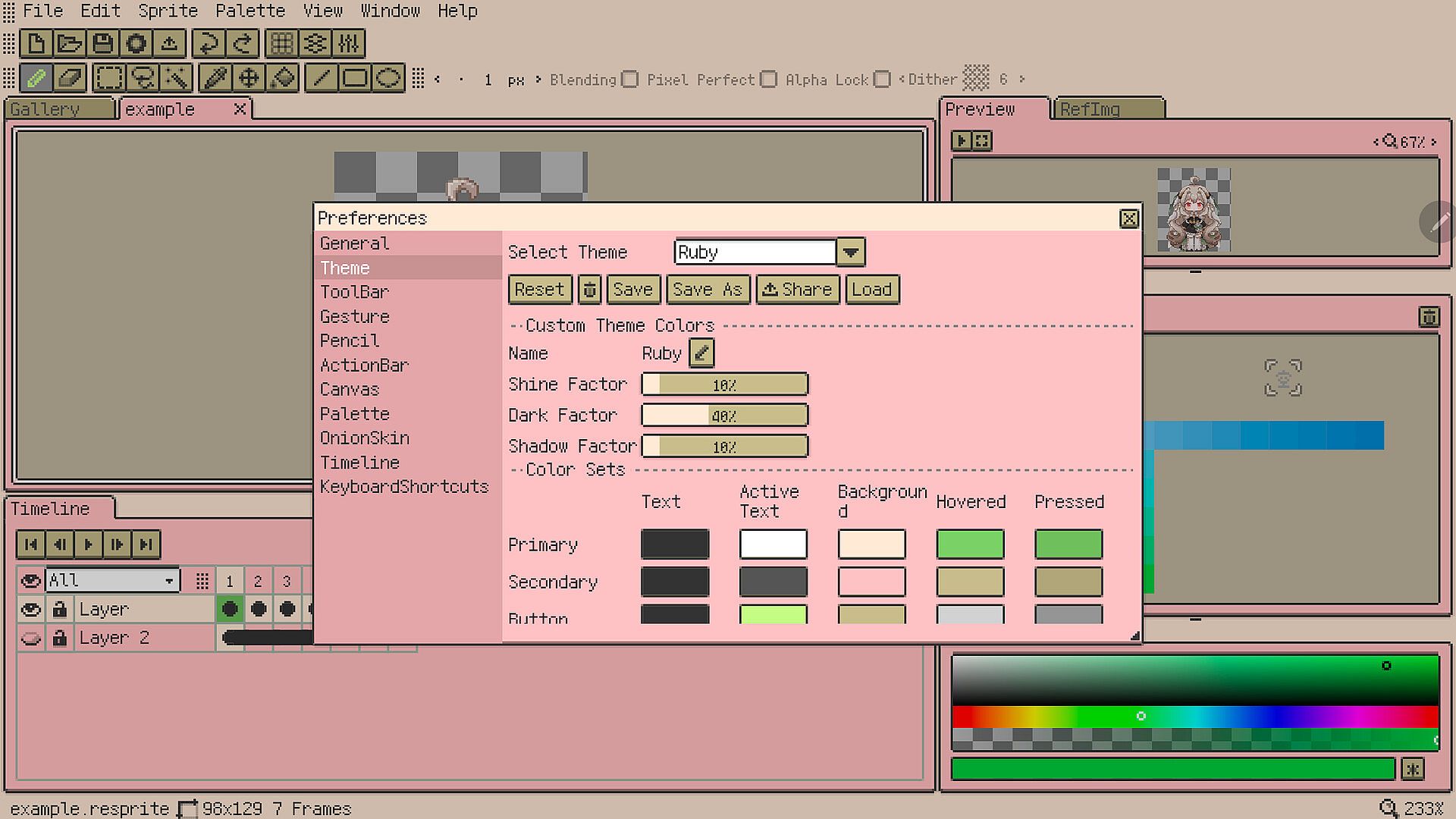Click the Save As button
This screenshot has width=1456, height=819.
coord(707,290)
